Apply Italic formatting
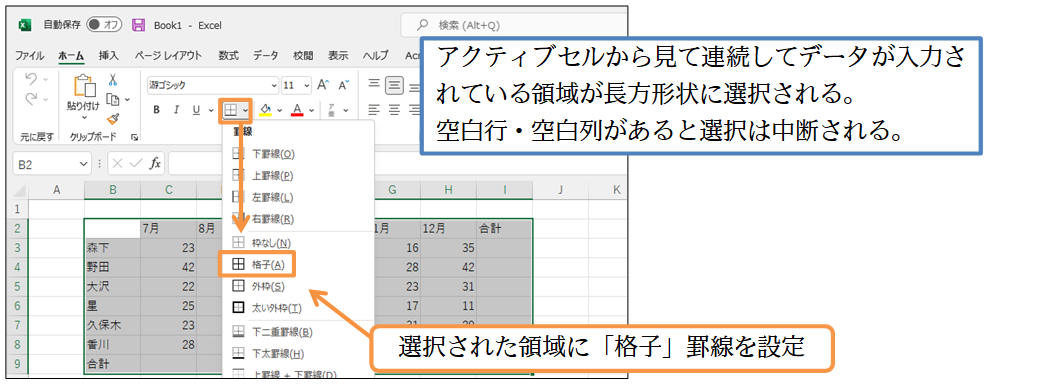The image size is (1040, 384). point(176,110)
